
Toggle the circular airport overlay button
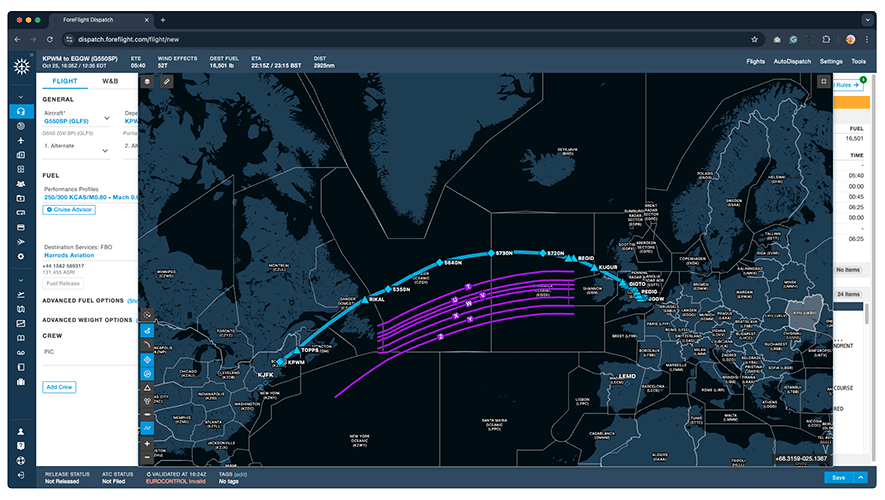coord(147,374)
